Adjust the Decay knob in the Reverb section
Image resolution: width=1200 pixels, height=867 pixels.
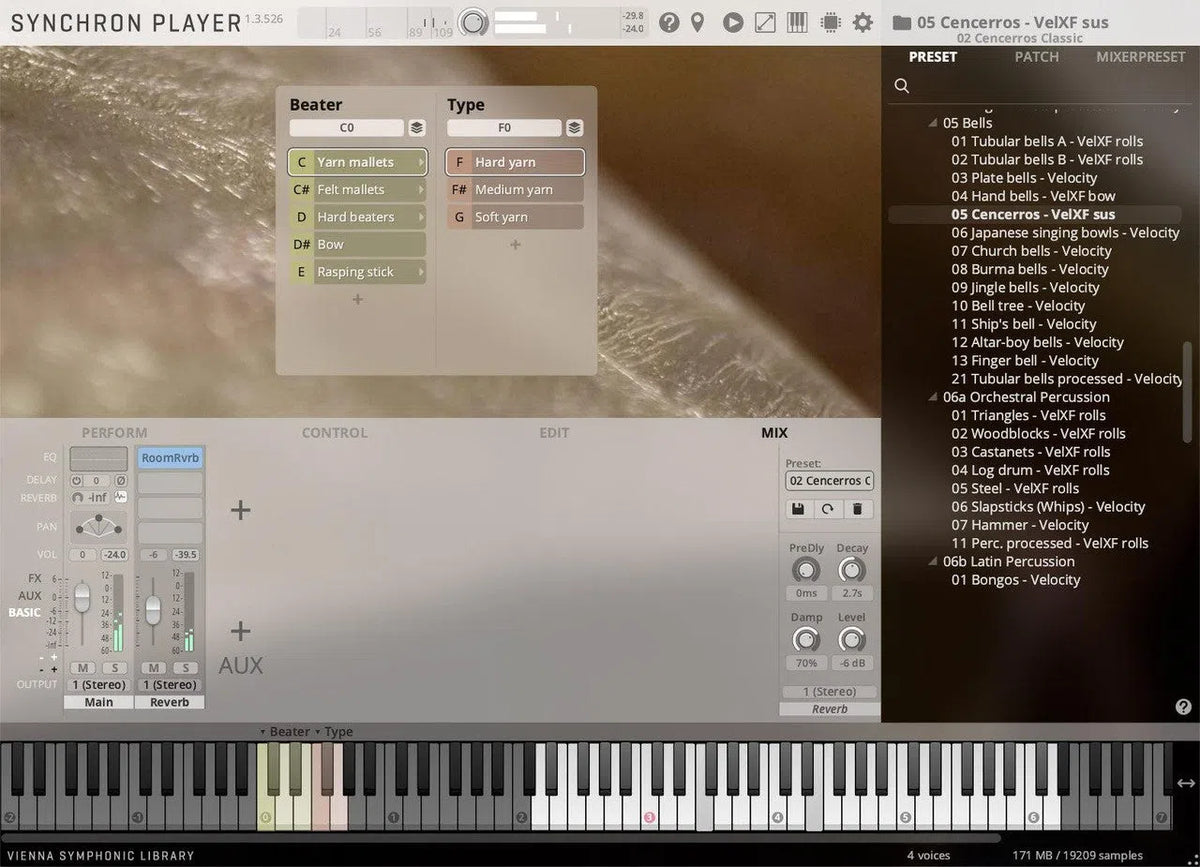[x=852, y=570]
